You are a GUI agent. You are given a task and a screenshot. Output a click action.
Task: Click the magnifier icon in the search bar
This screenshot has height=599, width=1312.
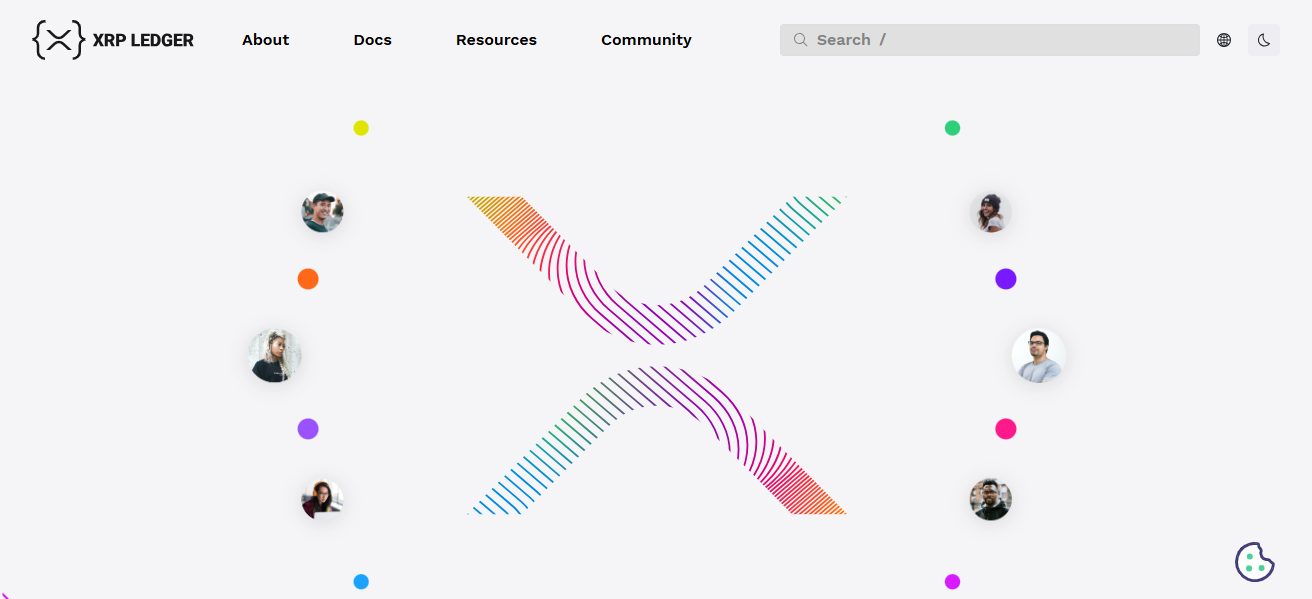click(x=800, y=40)
